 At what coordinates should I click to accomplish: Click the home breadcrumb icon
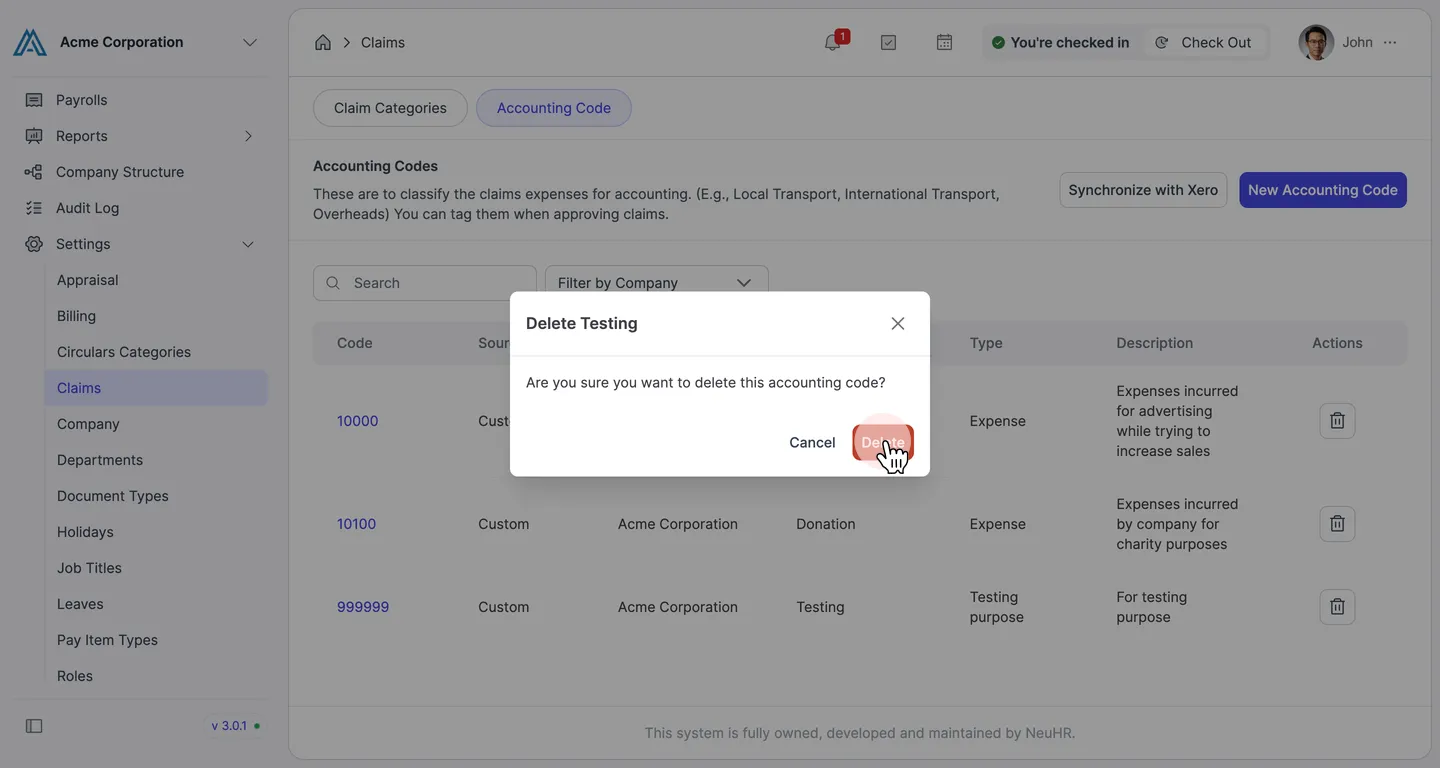[323, 42]
